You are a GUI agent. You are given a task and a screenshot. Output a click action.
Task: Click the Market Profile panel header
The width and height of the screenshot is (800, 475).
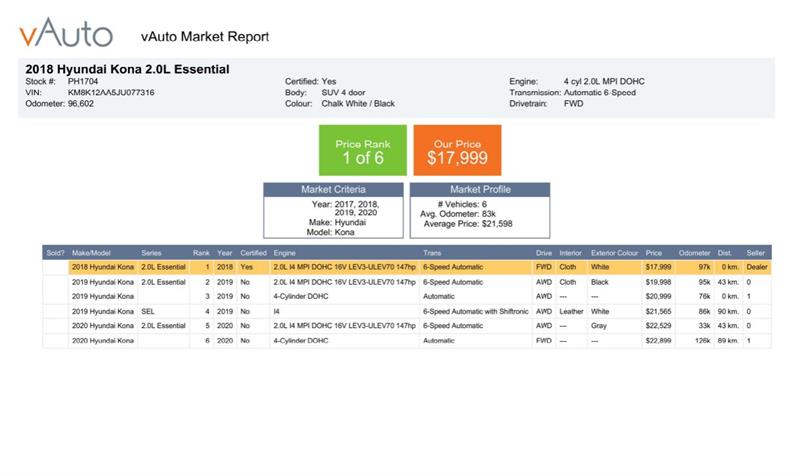(x=480, y=190)
